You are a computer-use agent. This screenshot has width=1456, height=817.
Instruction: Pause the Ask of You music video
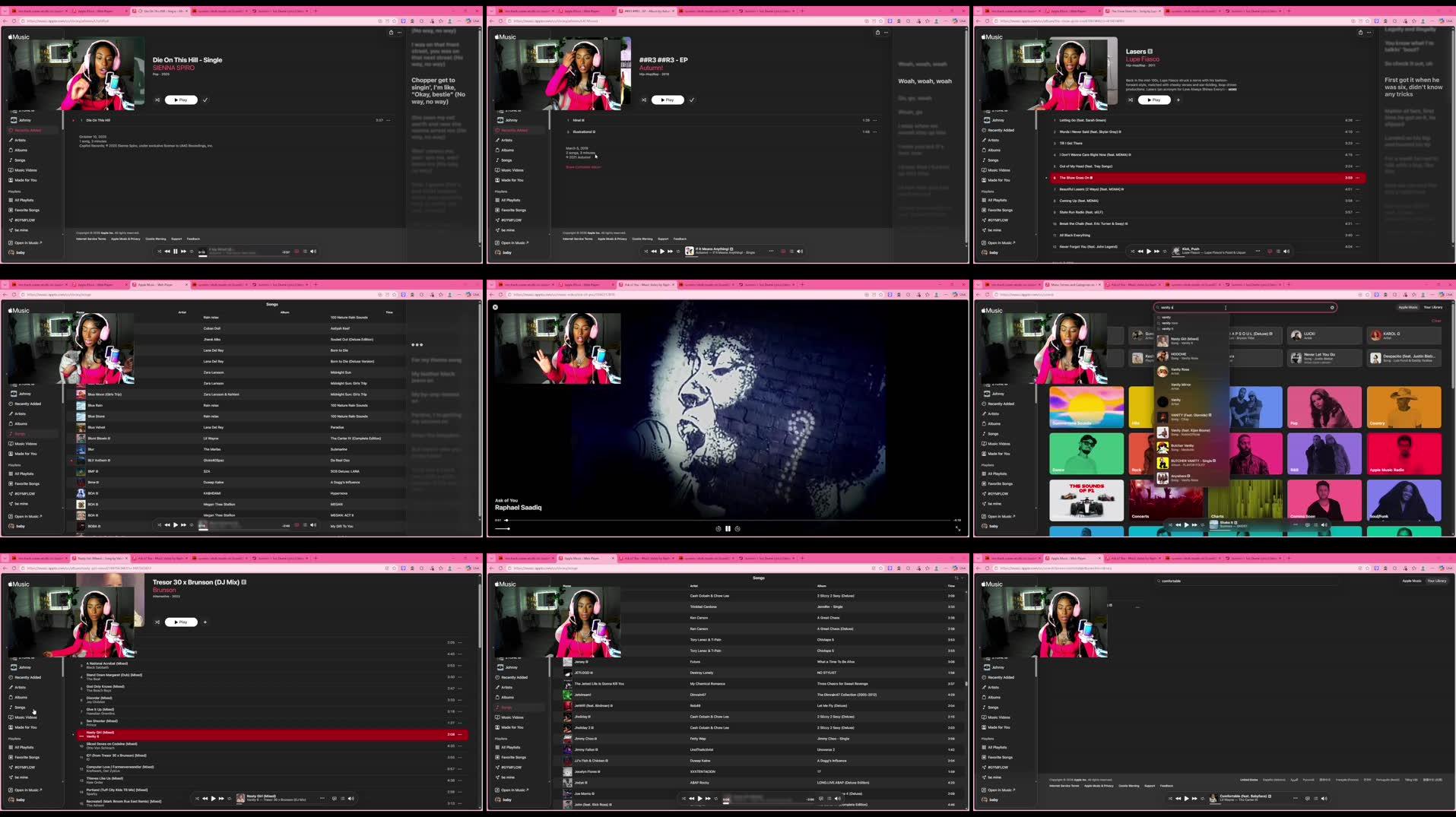point(728,528)
